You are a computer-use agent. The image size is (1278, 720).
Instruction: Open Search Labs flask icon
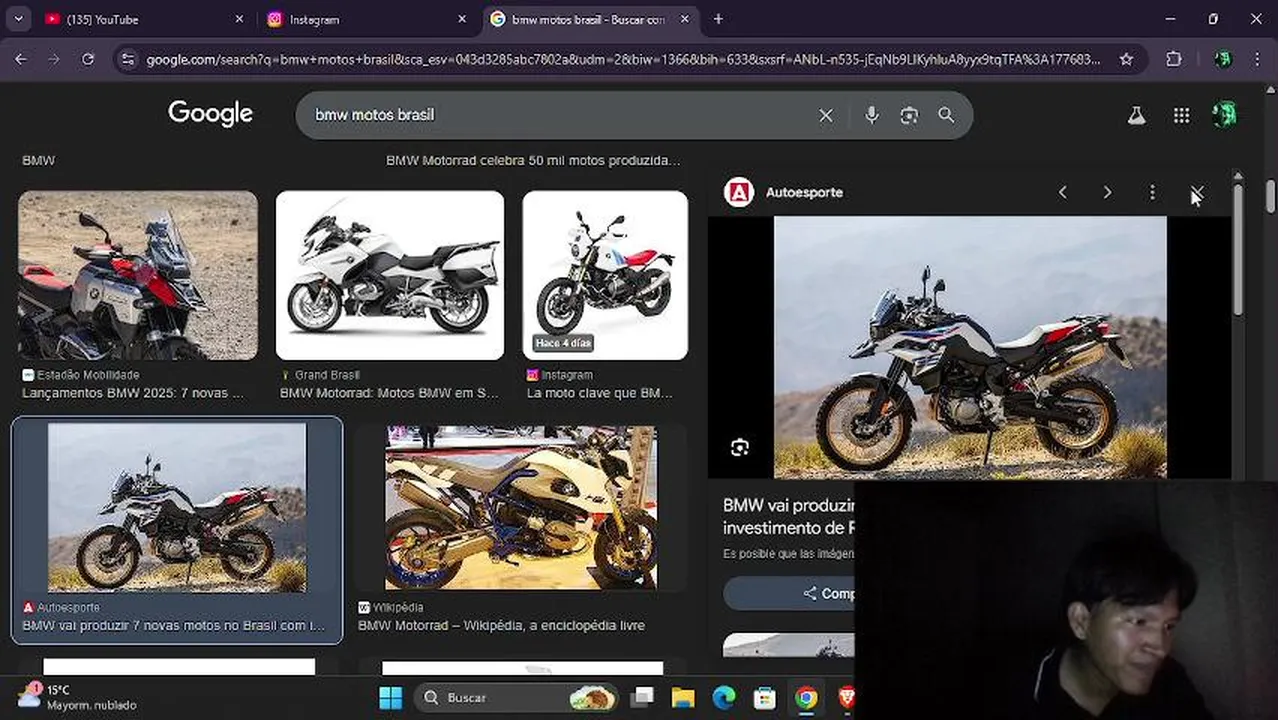1136,115
